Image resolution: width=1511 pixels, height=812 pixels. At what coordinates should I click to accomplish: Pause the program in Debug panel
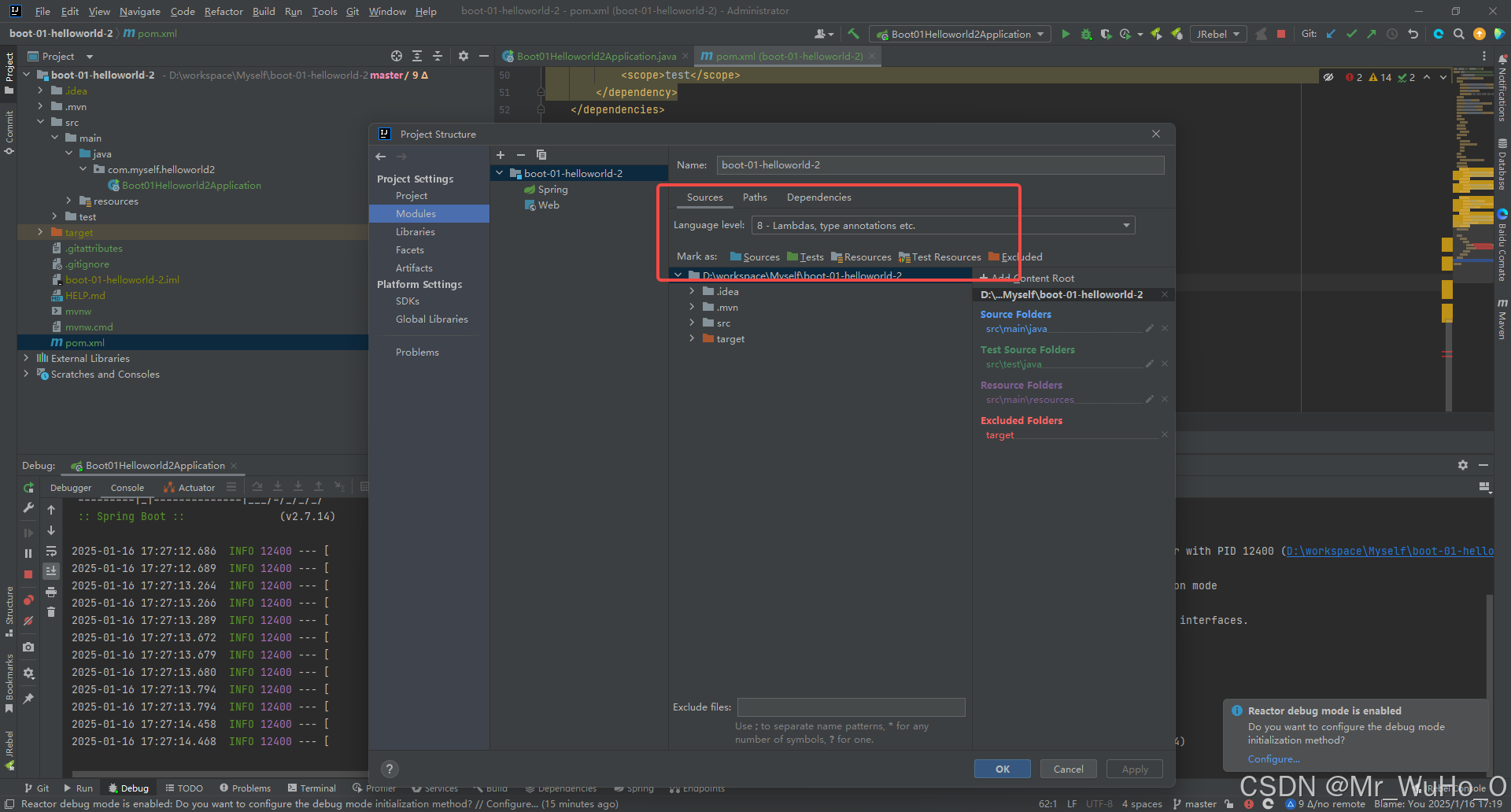[x=28, y=553]
